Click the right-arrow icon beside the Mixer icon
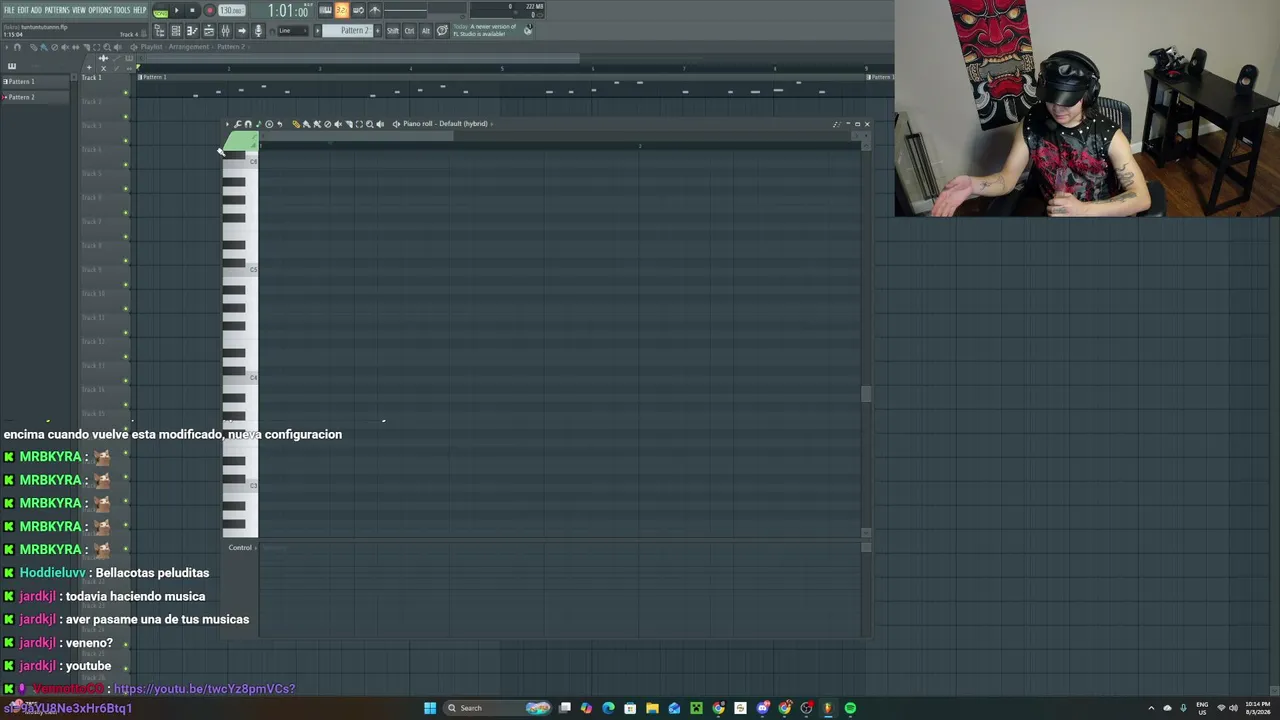The width and height of the screenshot is (1280, 720). click(x=241, y=31)
